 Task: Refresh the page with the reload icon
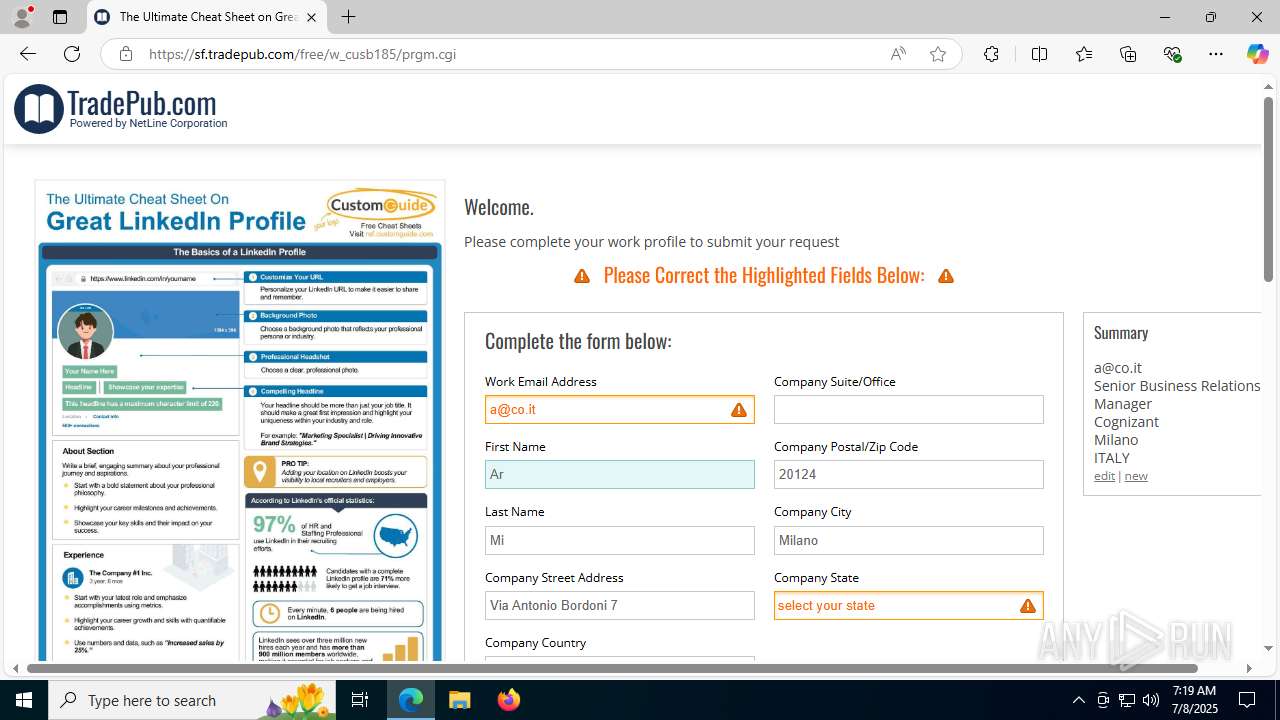click(72, 54)
